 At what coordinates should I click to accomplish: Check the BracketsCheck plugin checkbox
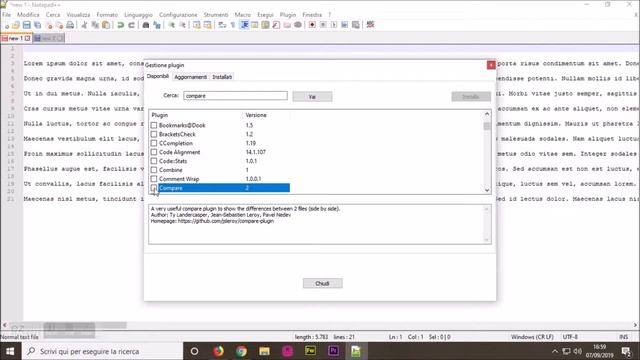pos(154,134)
